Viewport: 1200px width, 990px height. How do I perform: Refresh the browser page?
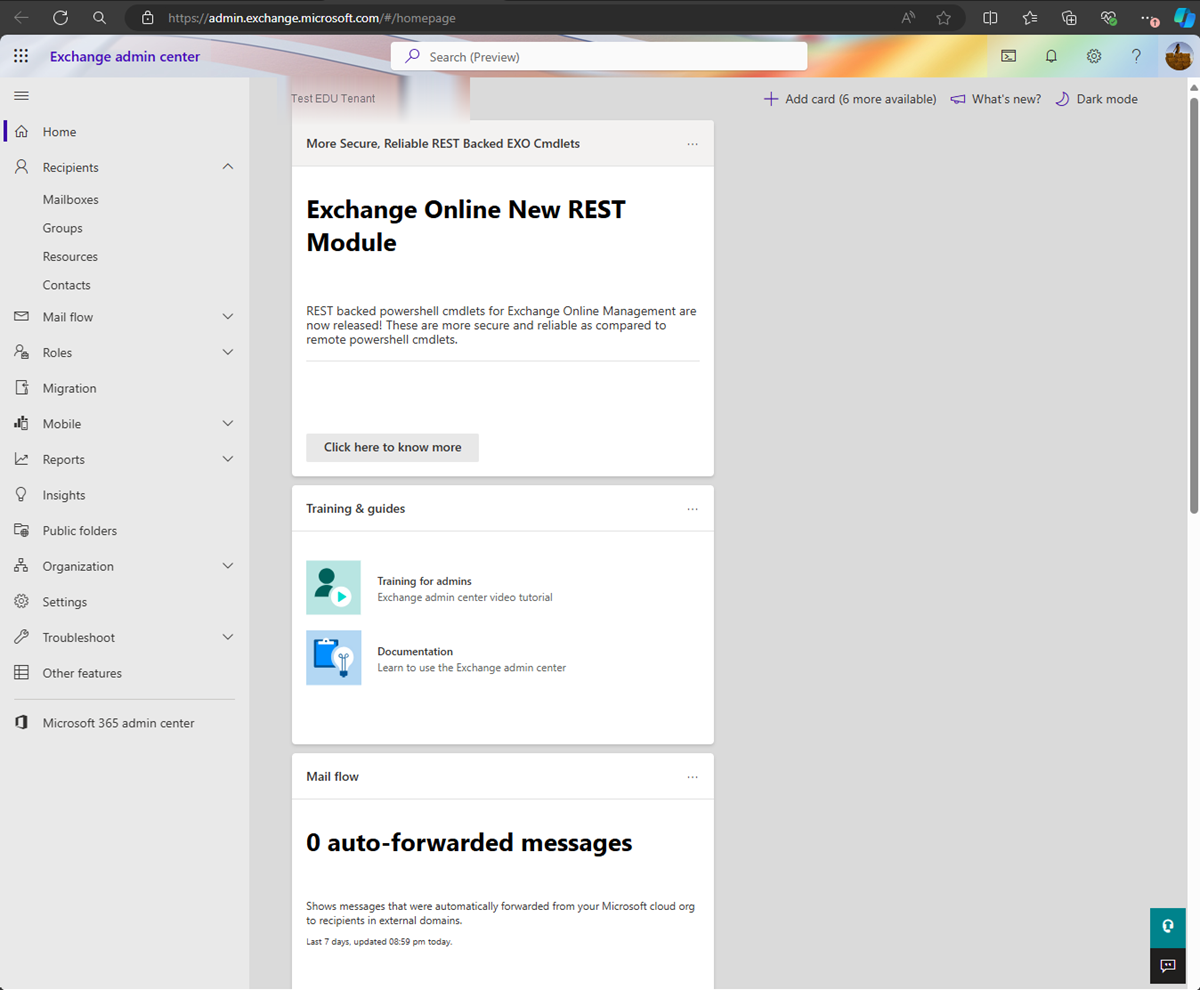pos(60,18)
